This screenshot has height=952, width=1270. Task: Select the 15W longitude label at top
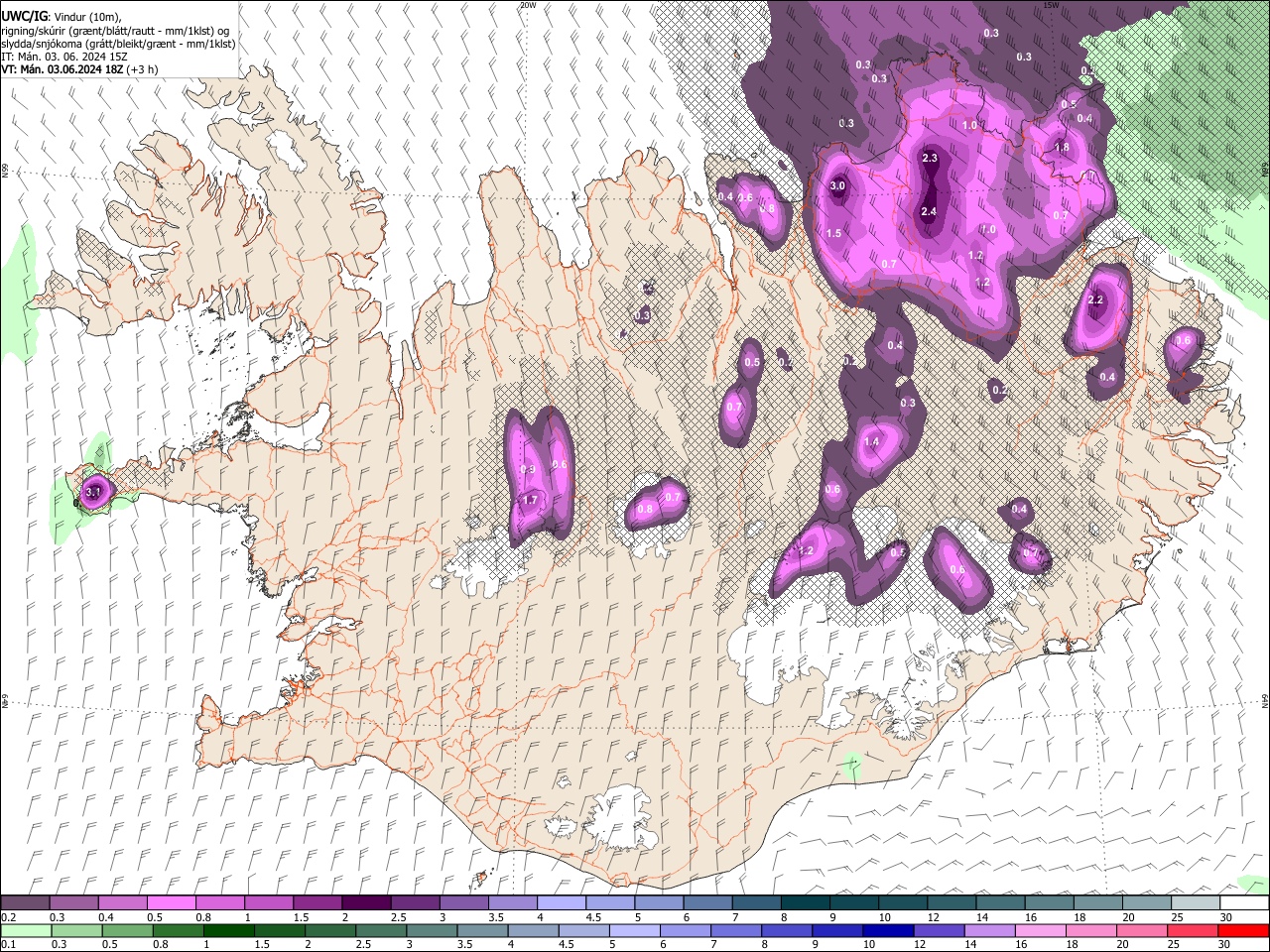tap(1051, 5)
